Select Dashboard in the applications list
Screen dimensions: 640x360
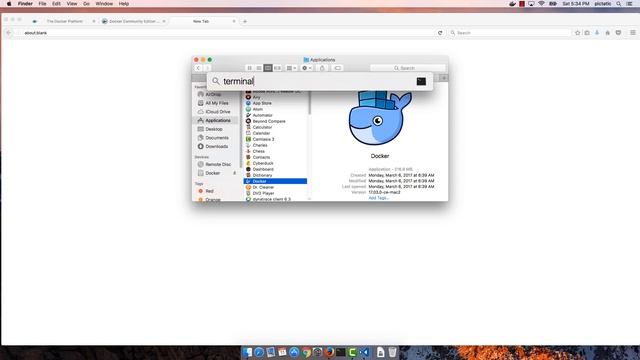[263, 169]
